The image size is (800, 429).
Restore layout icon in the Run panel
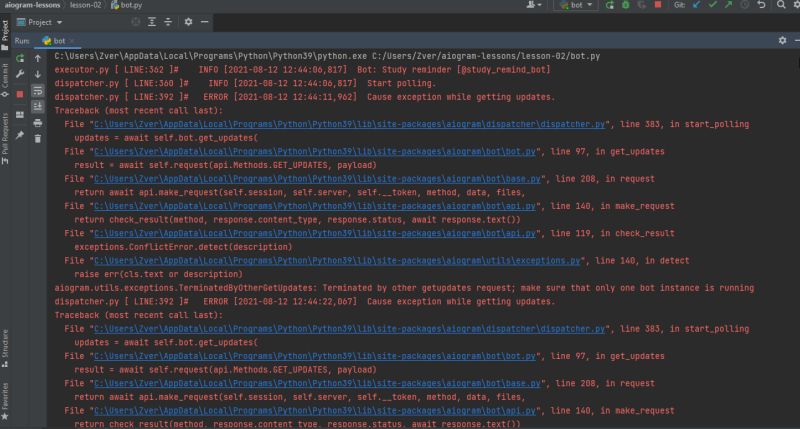click(x=20, y=115)
